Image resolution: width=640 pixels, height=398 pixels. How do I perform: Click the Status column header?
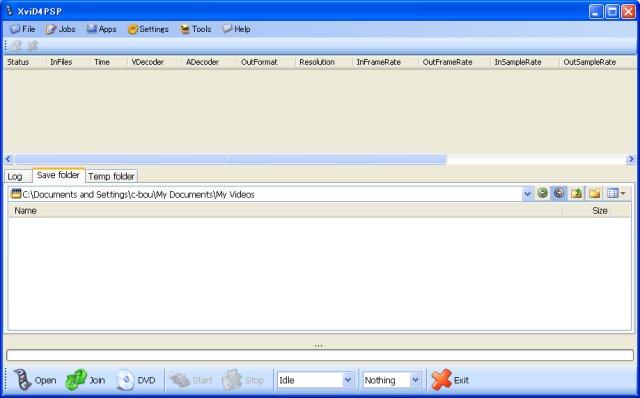(x=24, y=62)
